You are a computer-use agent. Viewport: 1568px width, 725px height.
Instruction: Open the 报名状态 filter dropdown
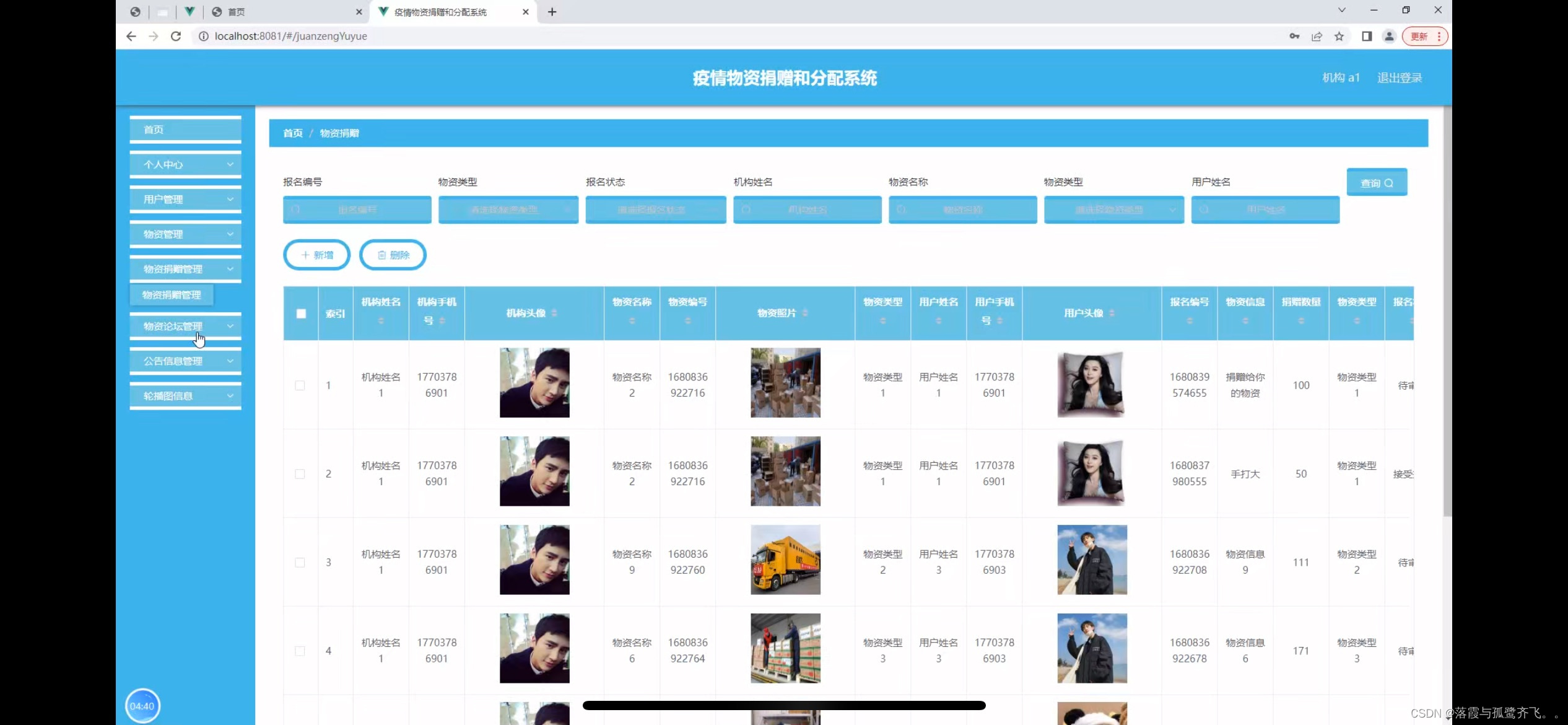coord(656,210)
